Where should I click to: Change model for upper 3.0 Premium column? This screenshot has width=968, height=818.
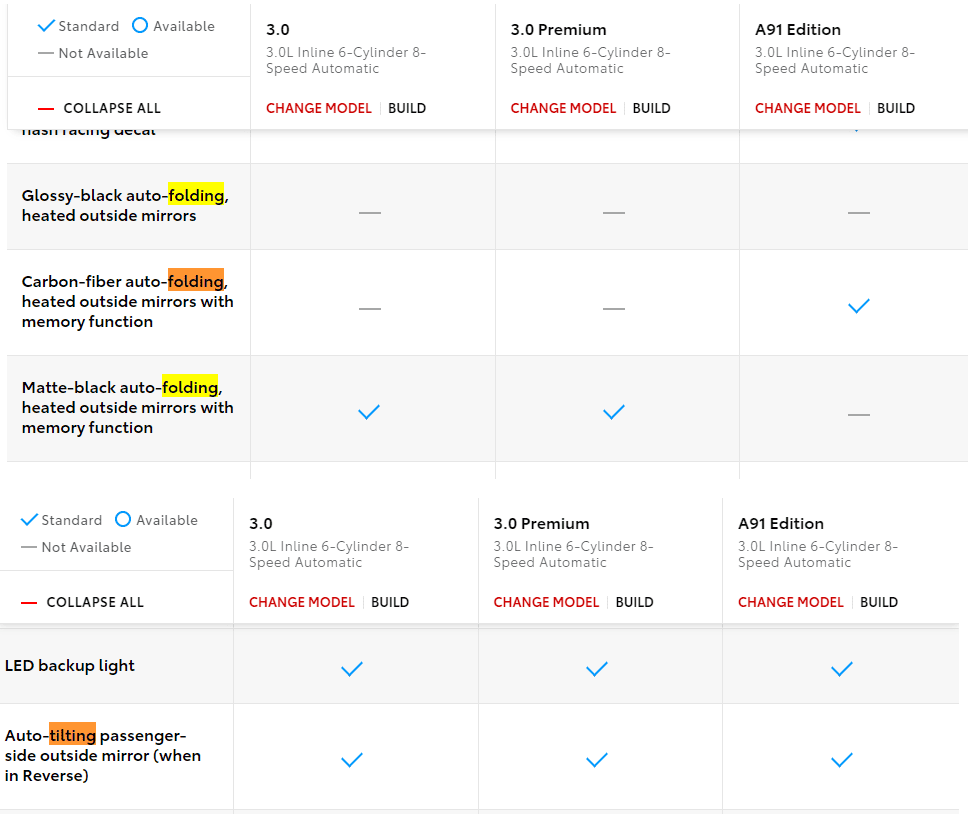pos(563,109)
